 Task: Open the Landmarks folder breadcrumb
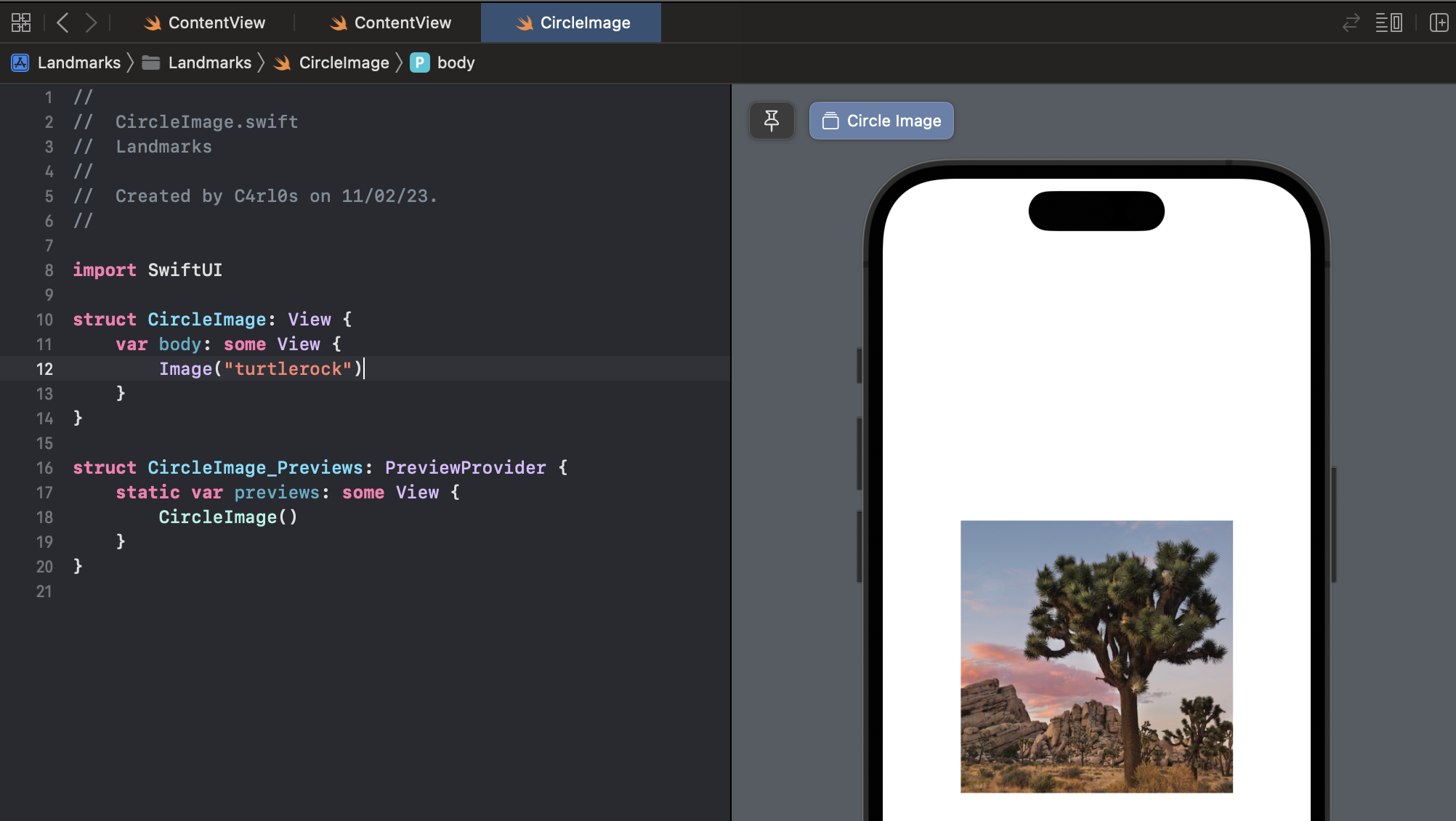[x=209, y=62]
